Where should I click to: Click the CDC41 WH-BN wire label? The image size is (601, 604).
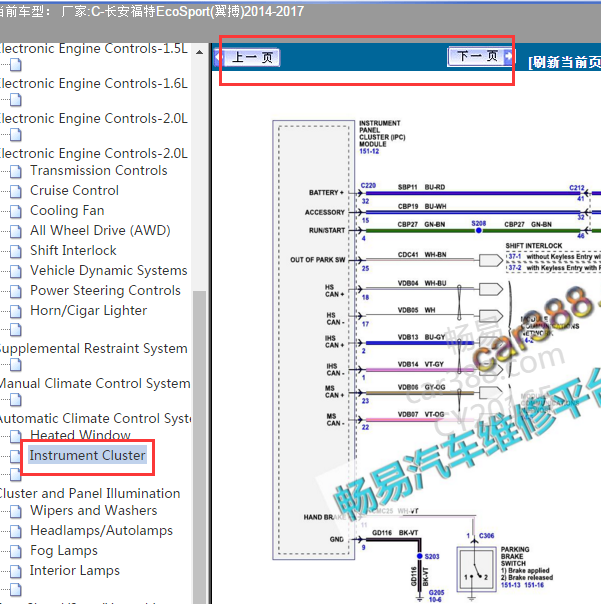422,255
